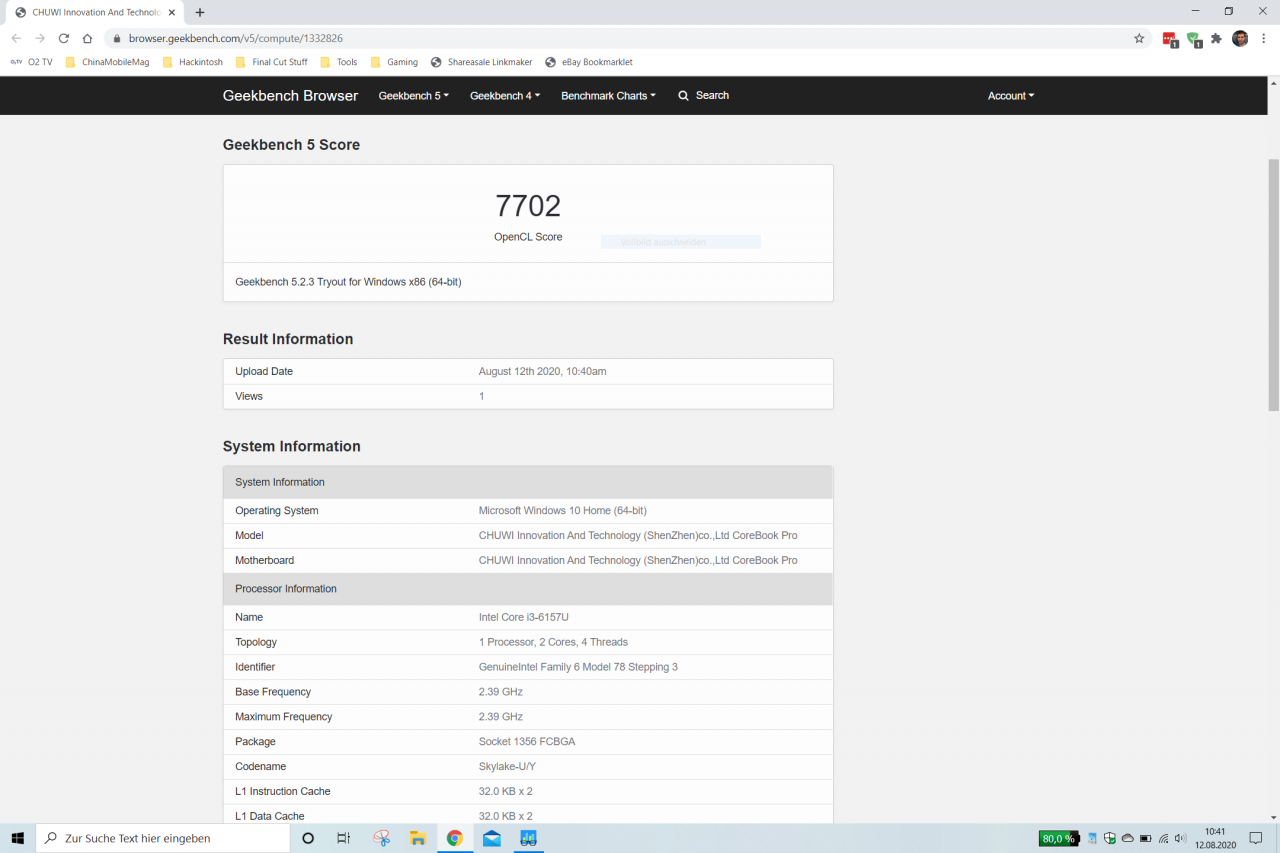The height and width of the screenshot is (853, 1280).
Task: Open the Hackintosh bookmarks folder
Action: (x=193, y=62)
